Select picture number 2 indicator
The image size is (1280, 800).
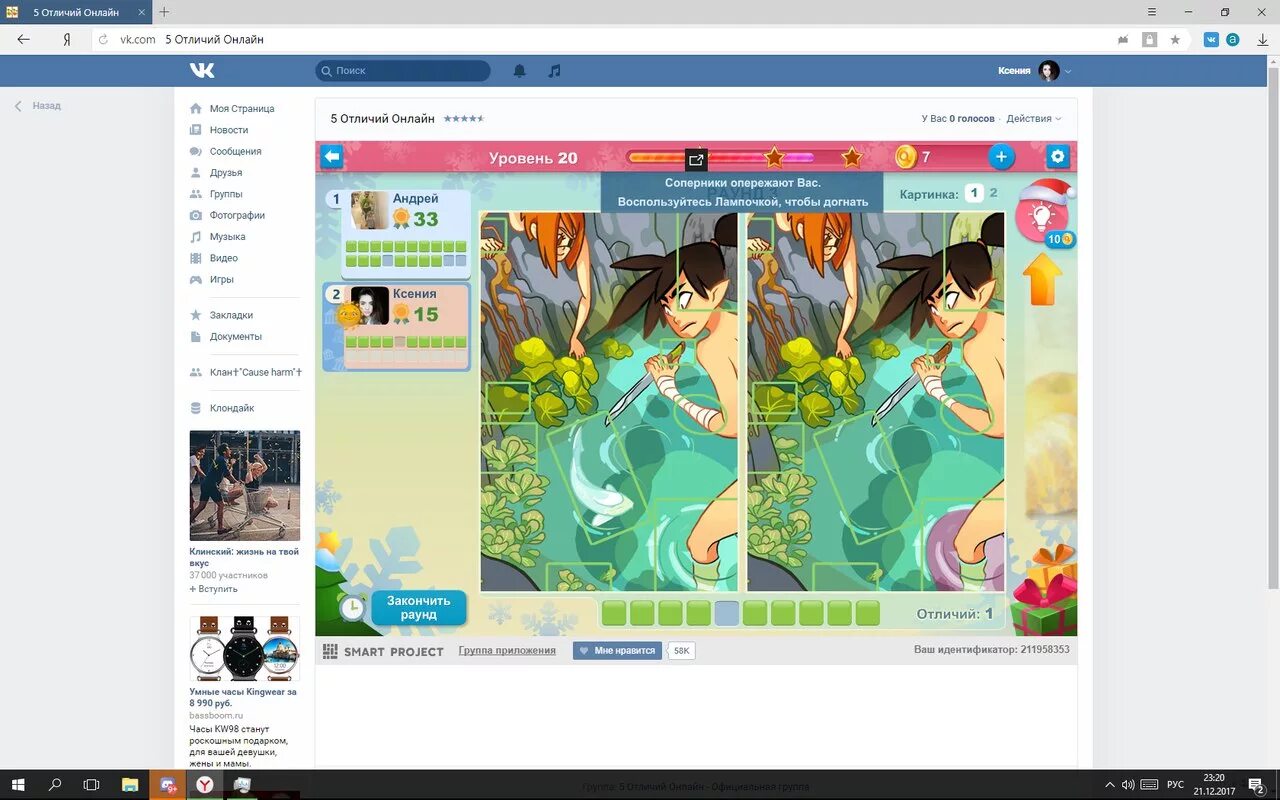click(x=993, y=193)
